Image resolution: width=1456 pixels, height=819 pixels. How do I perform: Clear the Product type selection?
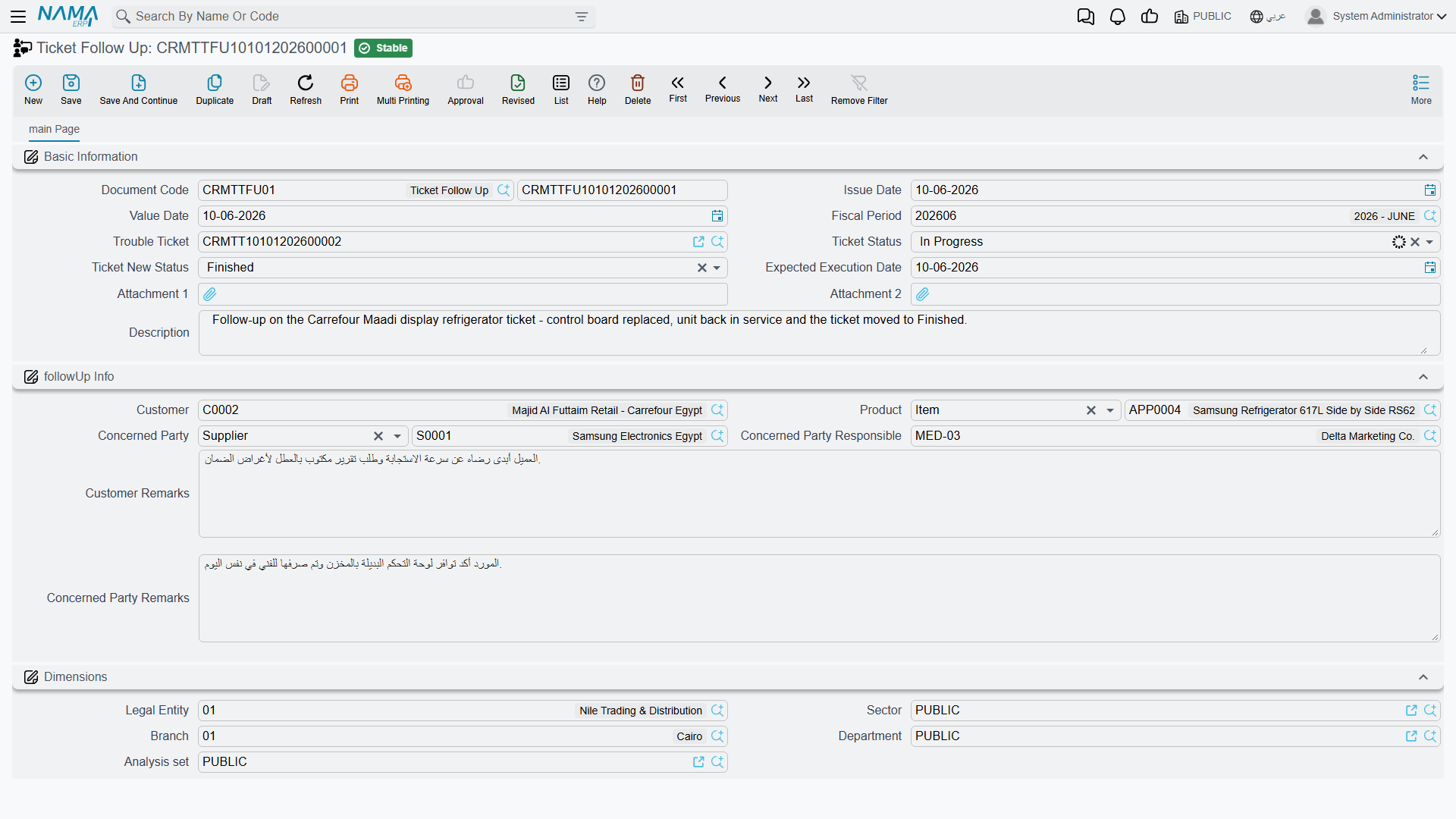(1091, 410)
